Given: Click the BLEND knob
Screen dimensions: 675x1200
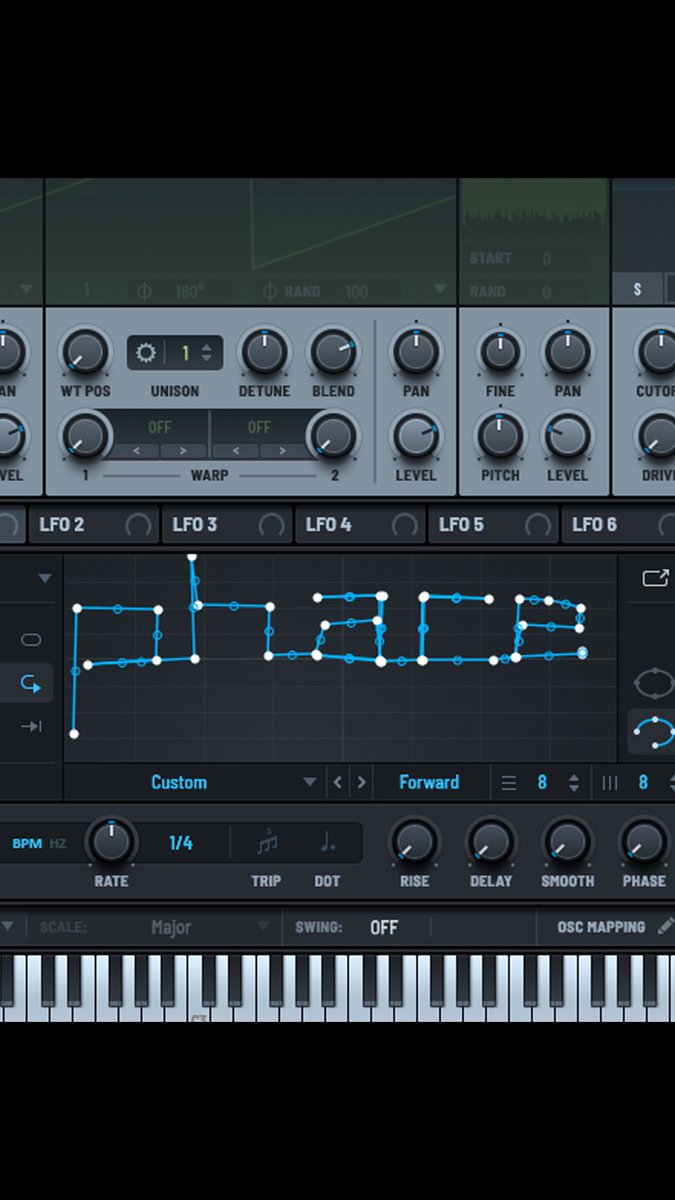Looking at the screenshot, I should [333, 351].
